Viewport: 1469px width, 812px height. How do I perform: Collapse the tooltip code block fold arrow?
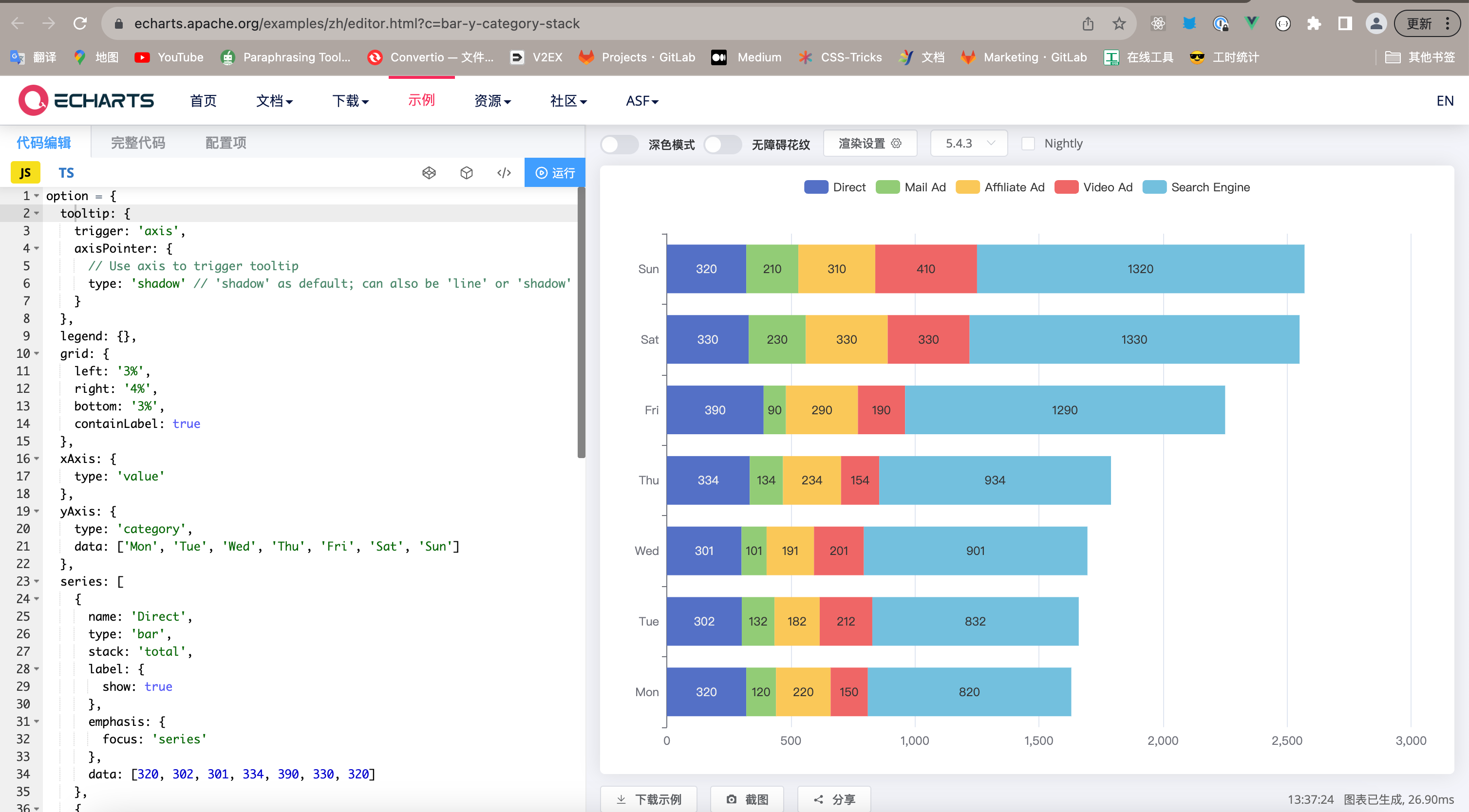(x=37, y=213)
